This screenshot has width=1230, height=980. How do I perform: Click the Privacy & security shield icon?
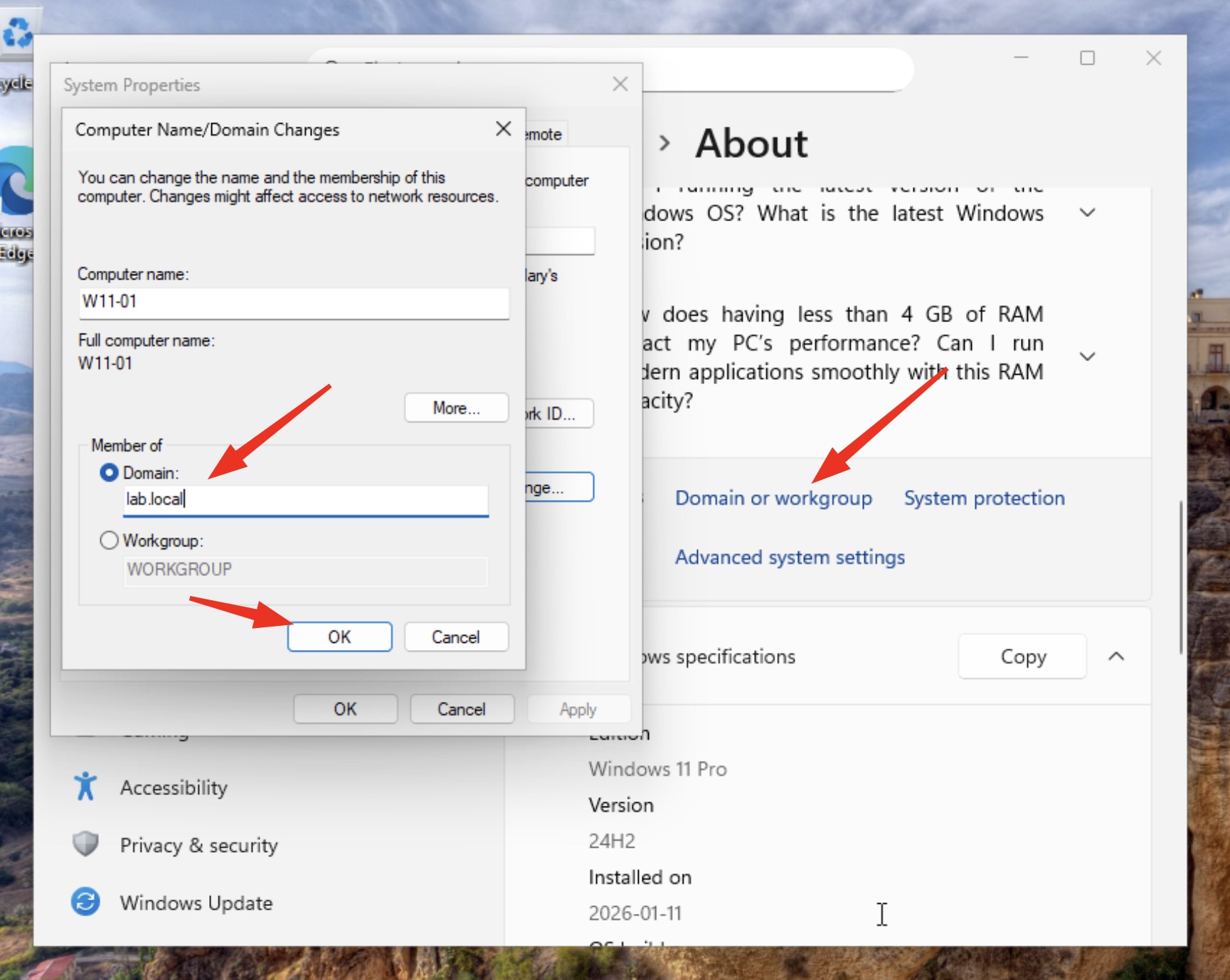pos(85,844)
